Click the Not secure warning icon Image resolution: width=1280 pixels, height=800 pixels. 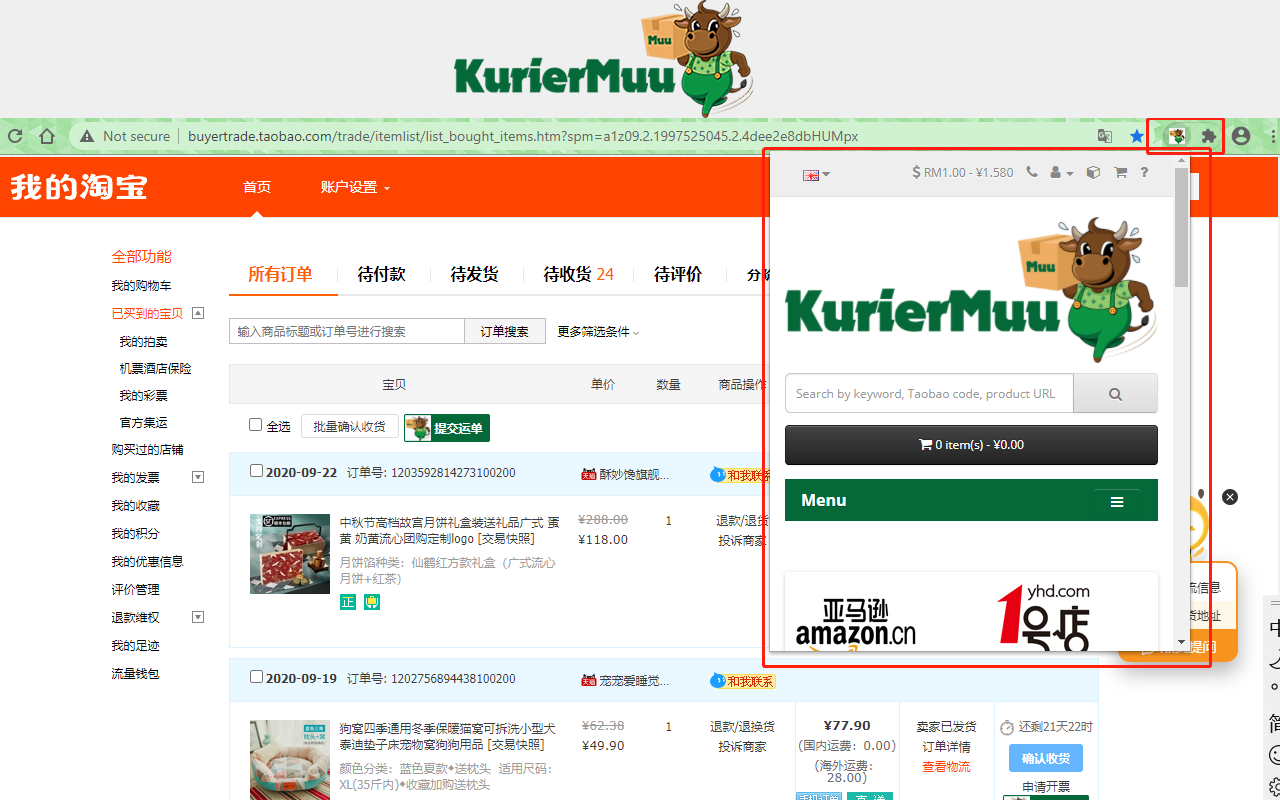coord(88,136)
